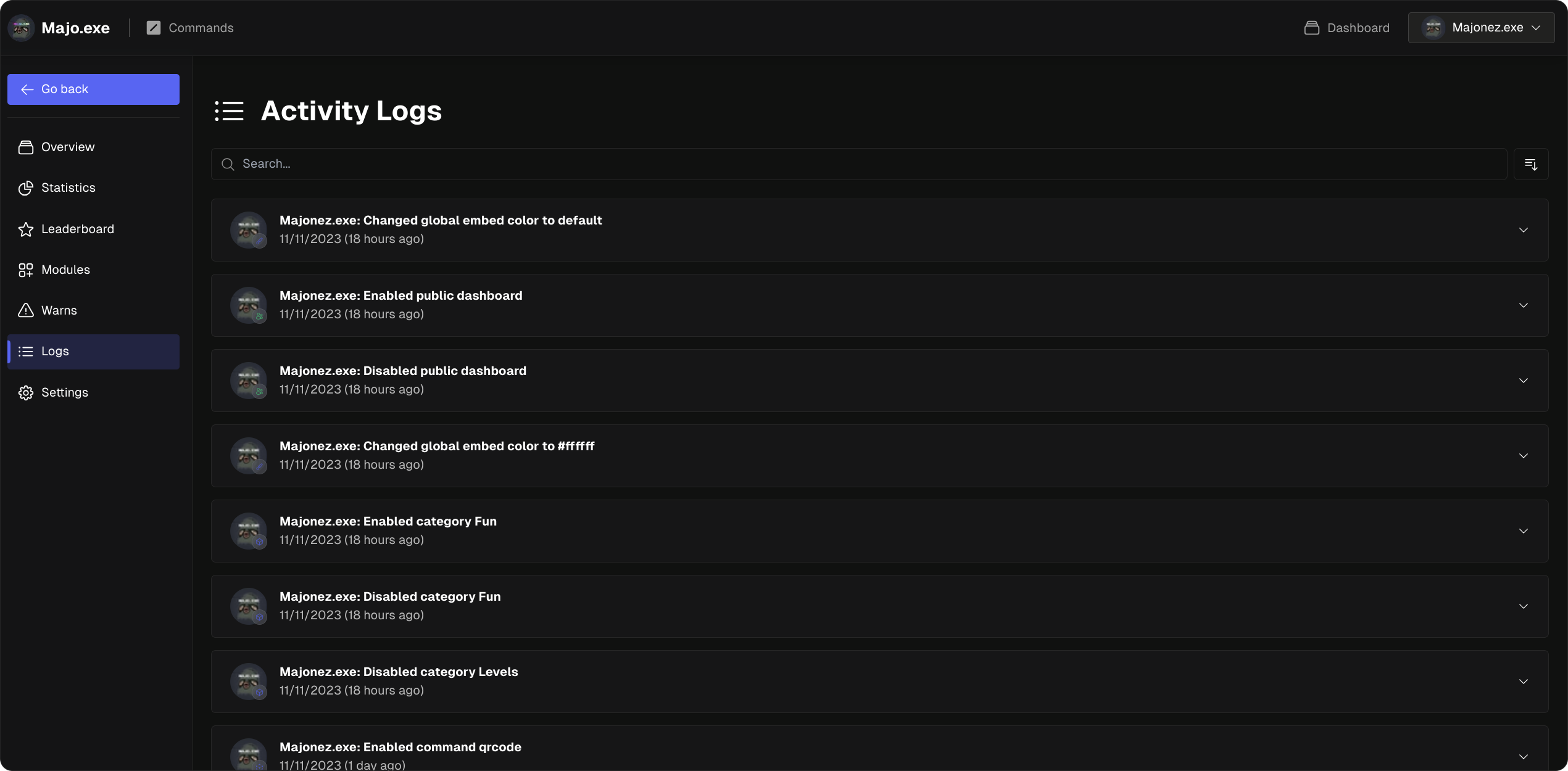Screen dimensions: 1568x771
Task: Click the Go back button
Action: click(x=93, y=89)
